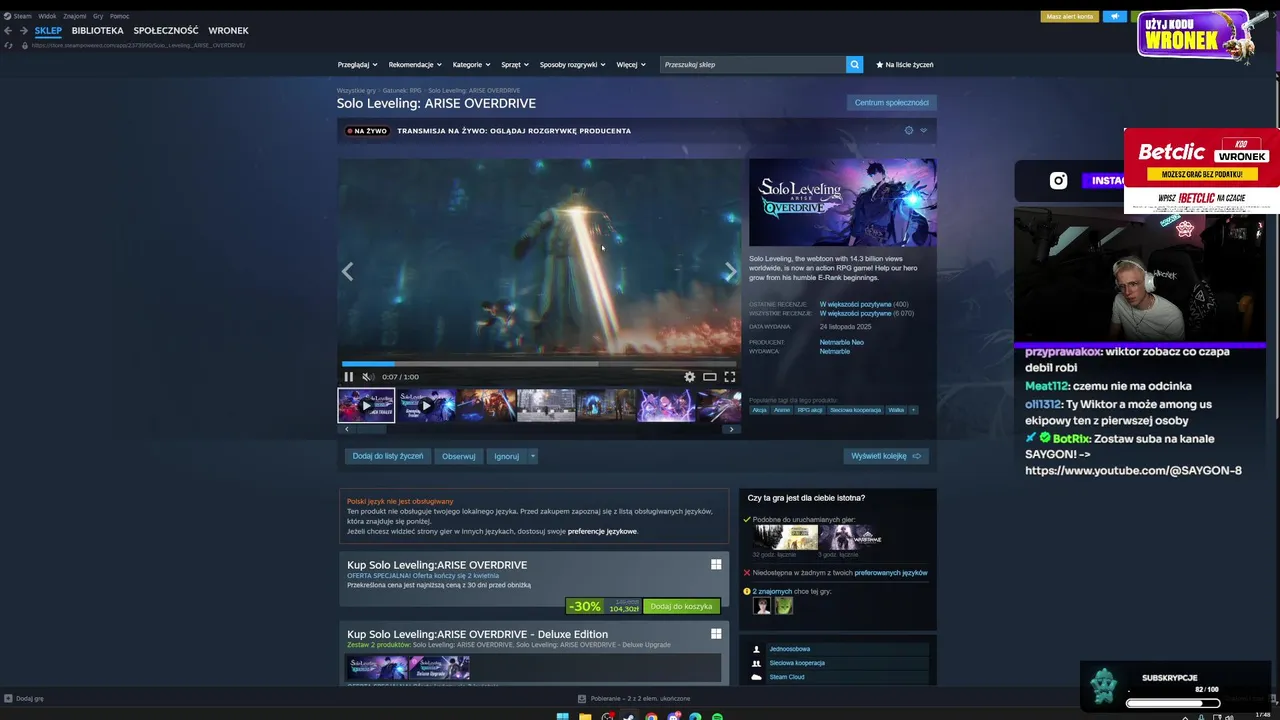Open Centrum społeczności button
This screenshot has width=1280, height=720.
coord(892,102)
